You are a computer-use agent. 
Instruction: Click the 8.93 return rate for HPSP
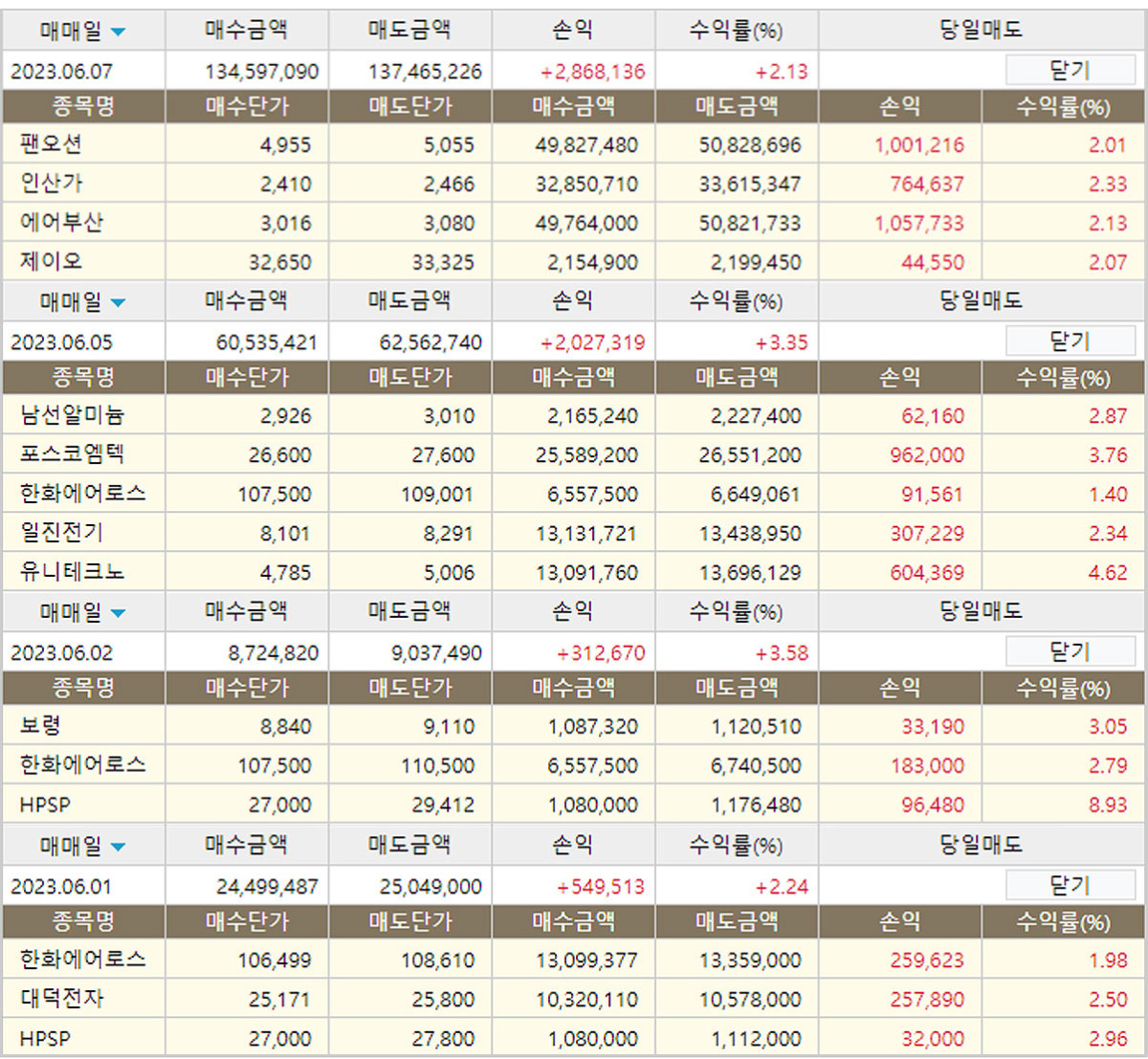[x=1107, y=805]
